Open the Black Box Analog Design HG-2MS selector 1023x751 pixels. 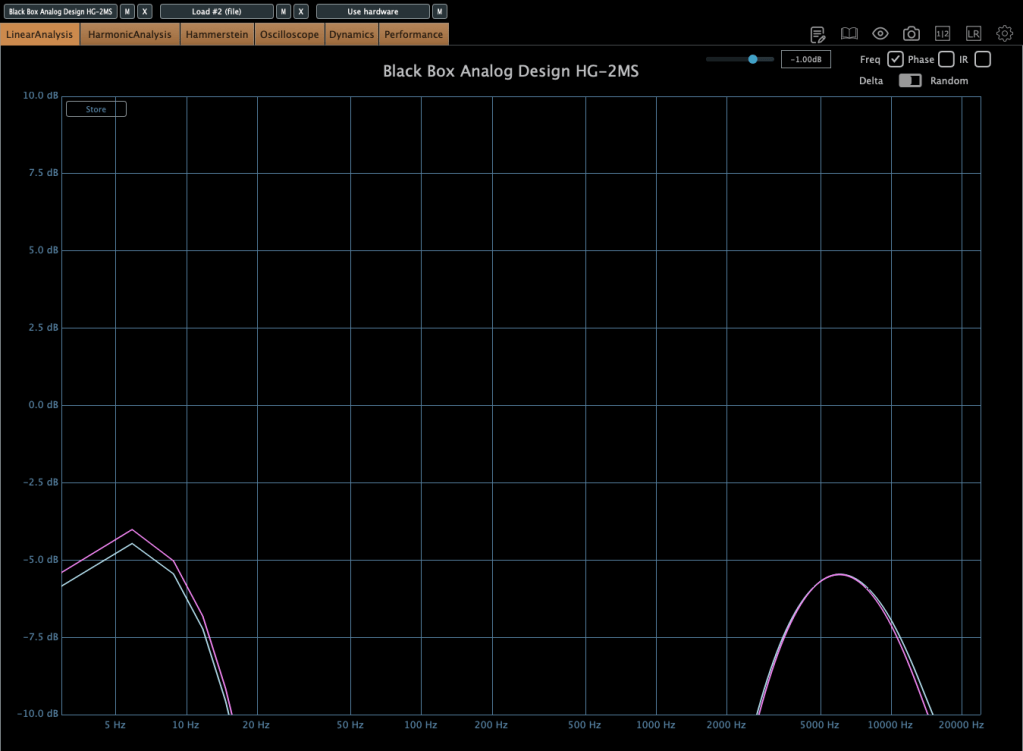(x=60, y=12)
